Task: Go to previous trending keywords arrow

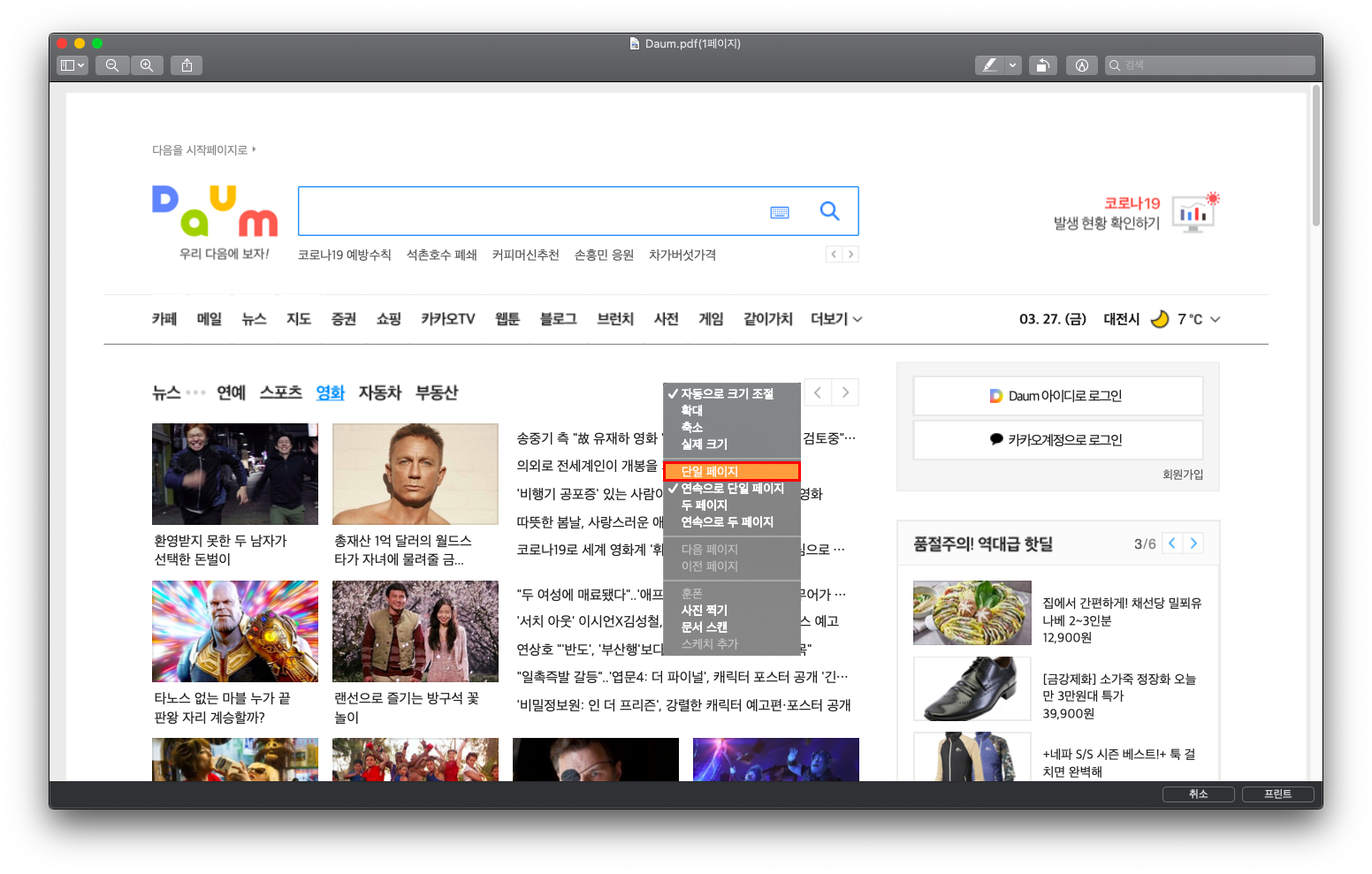Action: point(834,255)
